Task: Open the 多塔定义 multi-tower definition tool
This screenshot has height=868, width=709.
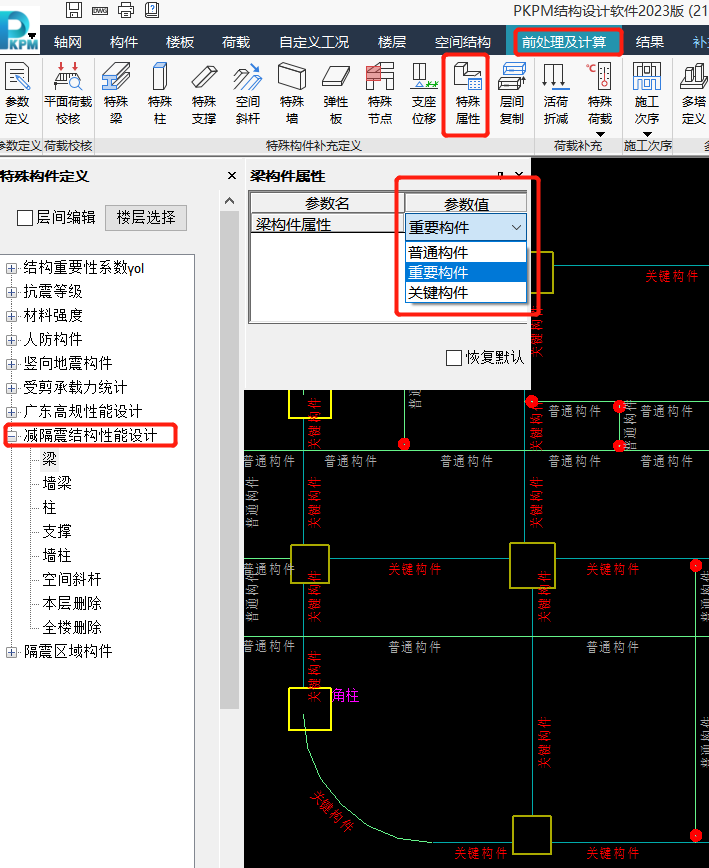Action: [x=694, y=94]
